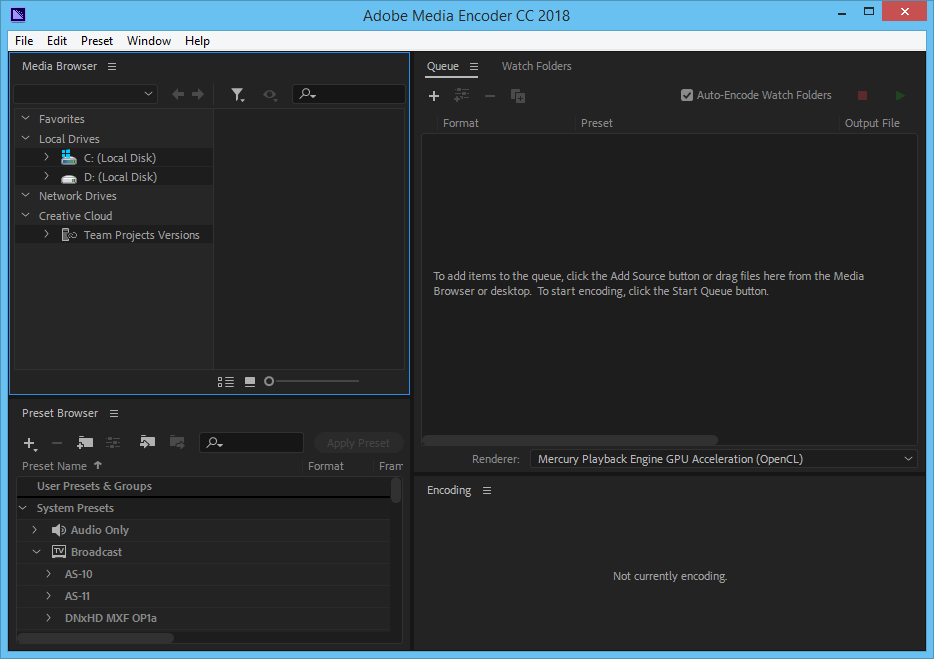Screen dimensions: 934x659
Task: Open the Preset menu
Action: (x=96, y=41)
